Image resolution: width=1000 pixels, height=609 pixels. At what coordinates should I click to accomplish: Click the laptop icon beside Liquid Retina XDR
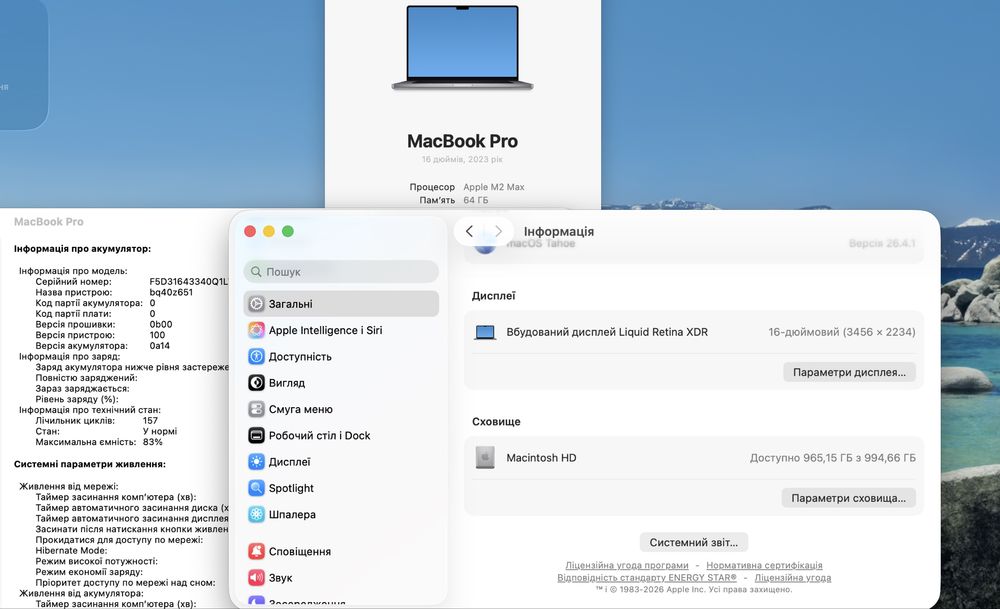click(x=485, y=332)
